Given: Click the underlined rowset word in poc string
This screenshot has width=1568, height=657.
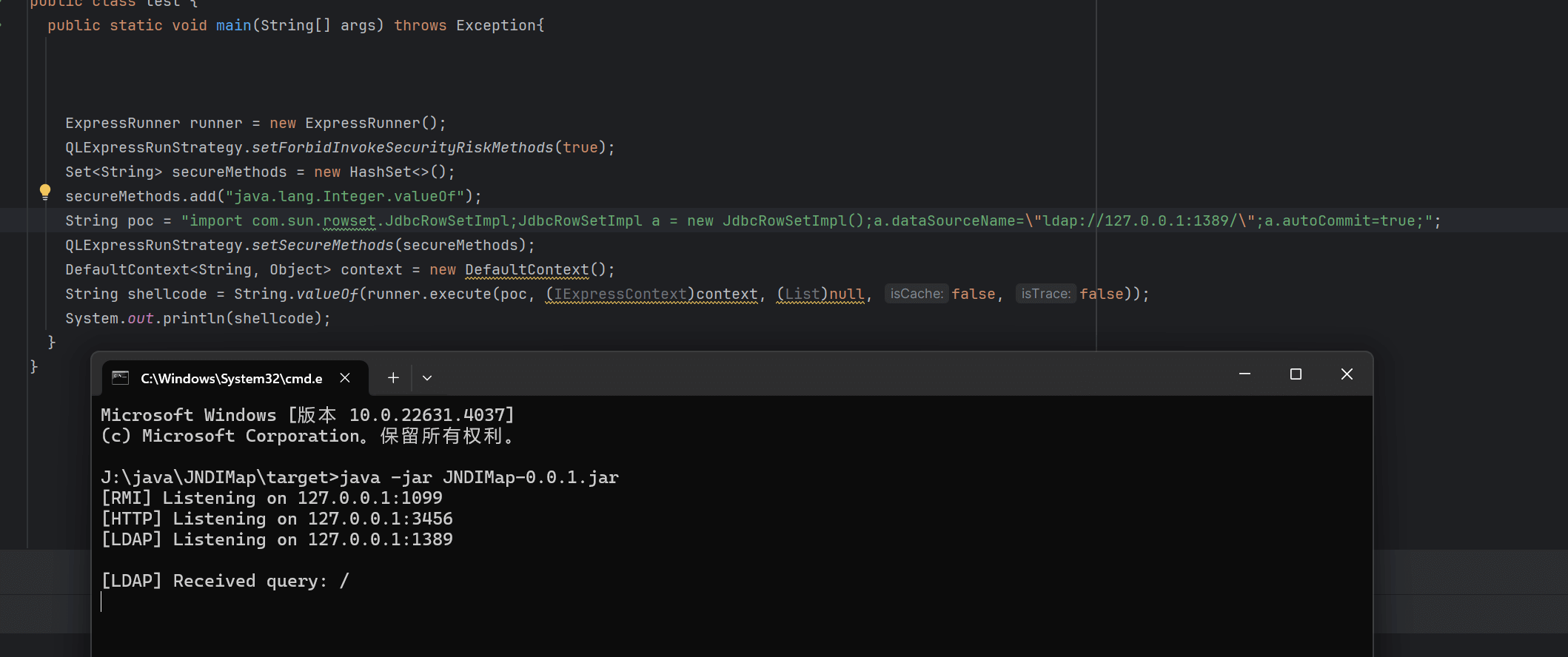Looking at the screenshot, I should tap(349, 221).
